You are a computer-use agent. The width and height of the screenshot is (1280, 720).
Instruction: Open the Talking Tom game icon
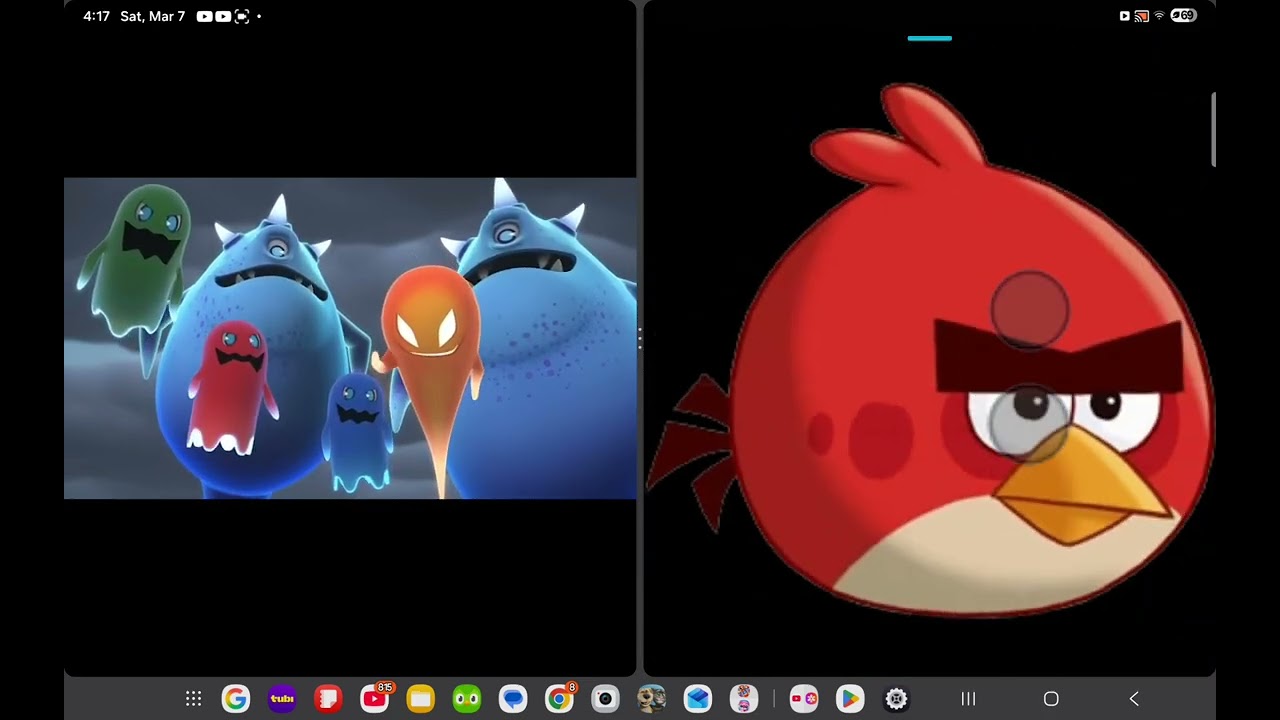coord(652,699)
